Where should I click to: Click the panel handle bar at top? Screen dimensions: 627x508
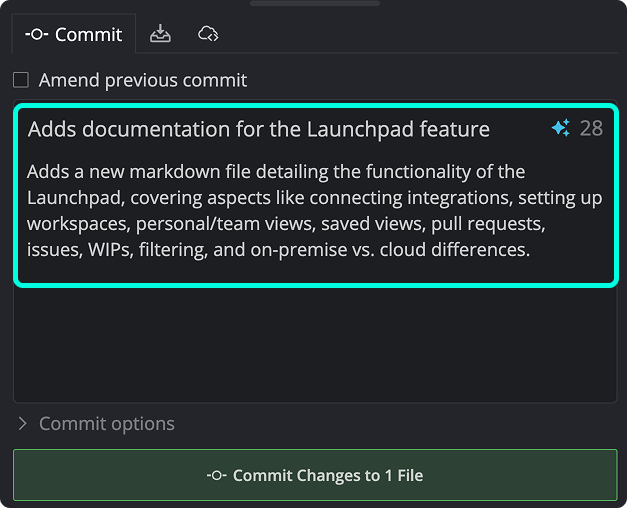315,3
